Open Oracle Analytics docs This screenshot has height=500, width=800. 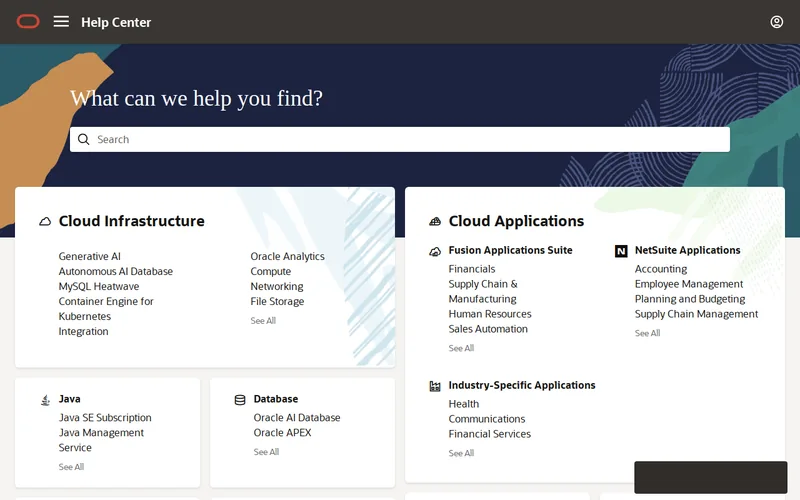click(287, 256)
